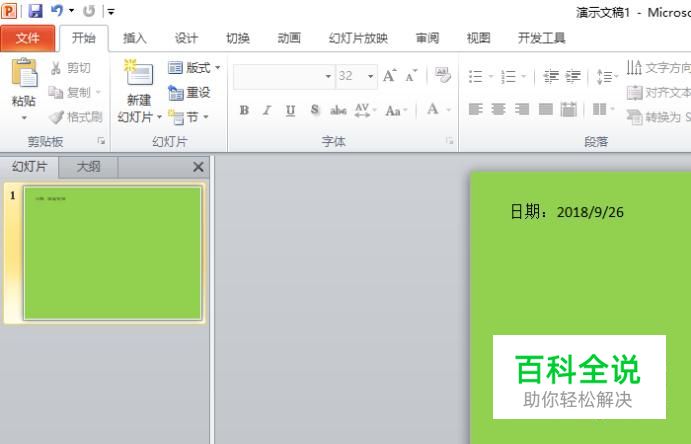Click 重设 (Reset) slide button

pyautogui.click(x=189, y=92)
